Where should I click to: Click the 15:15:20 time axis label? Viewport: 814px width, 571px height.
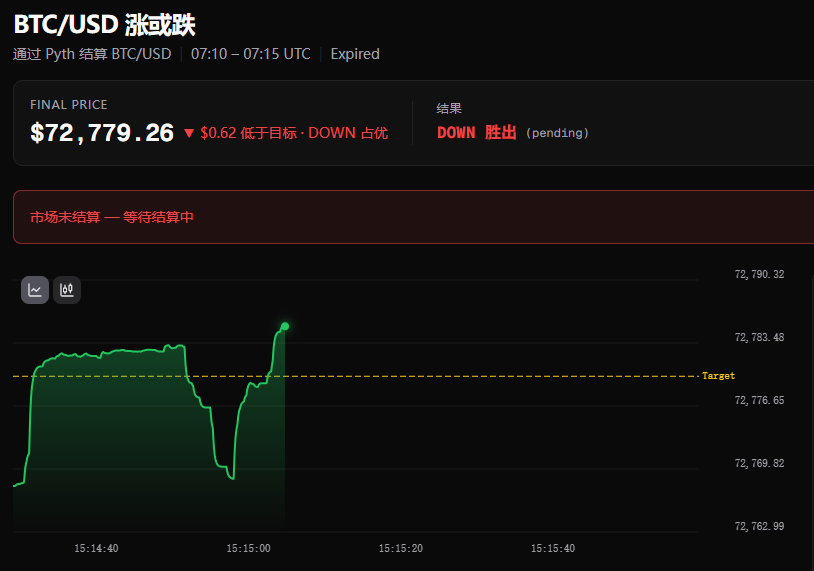(x=401, y=548)
